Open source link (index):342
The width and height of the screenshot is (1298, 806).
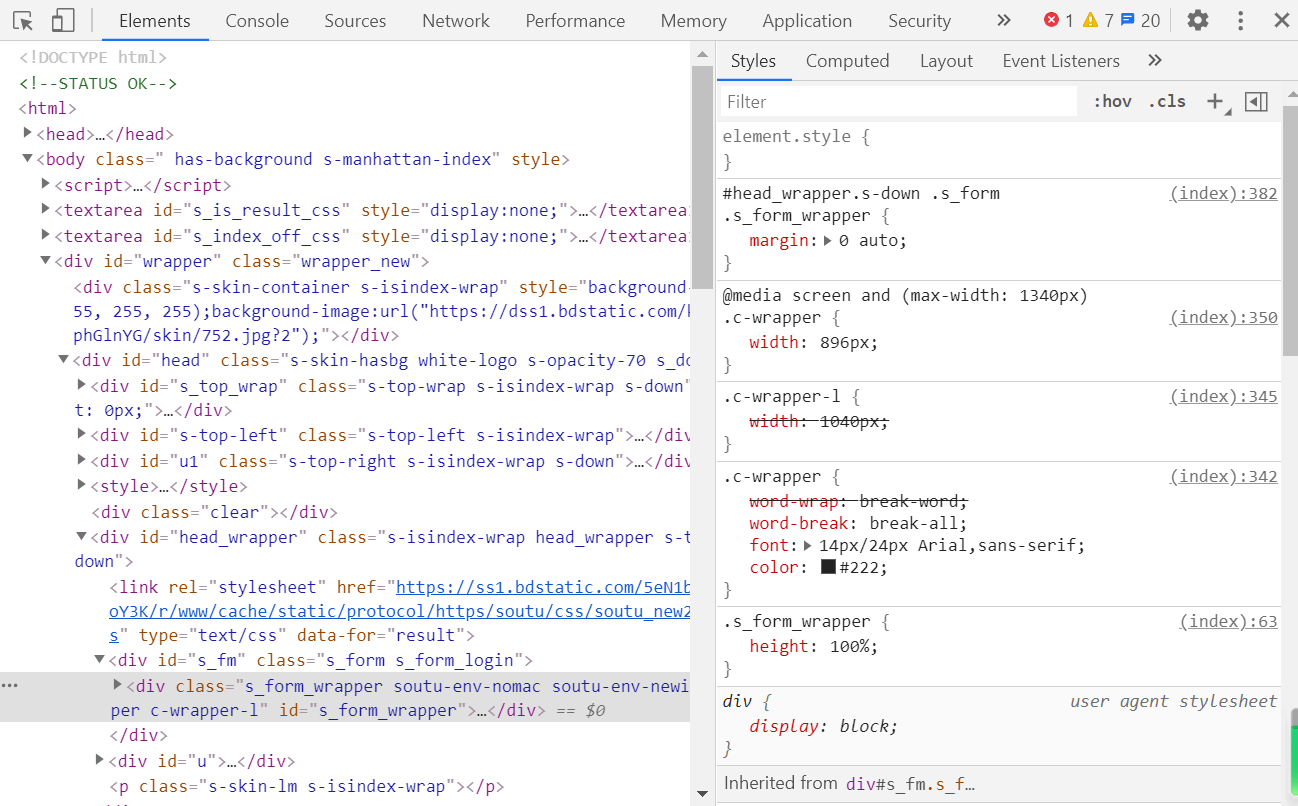1224,476
